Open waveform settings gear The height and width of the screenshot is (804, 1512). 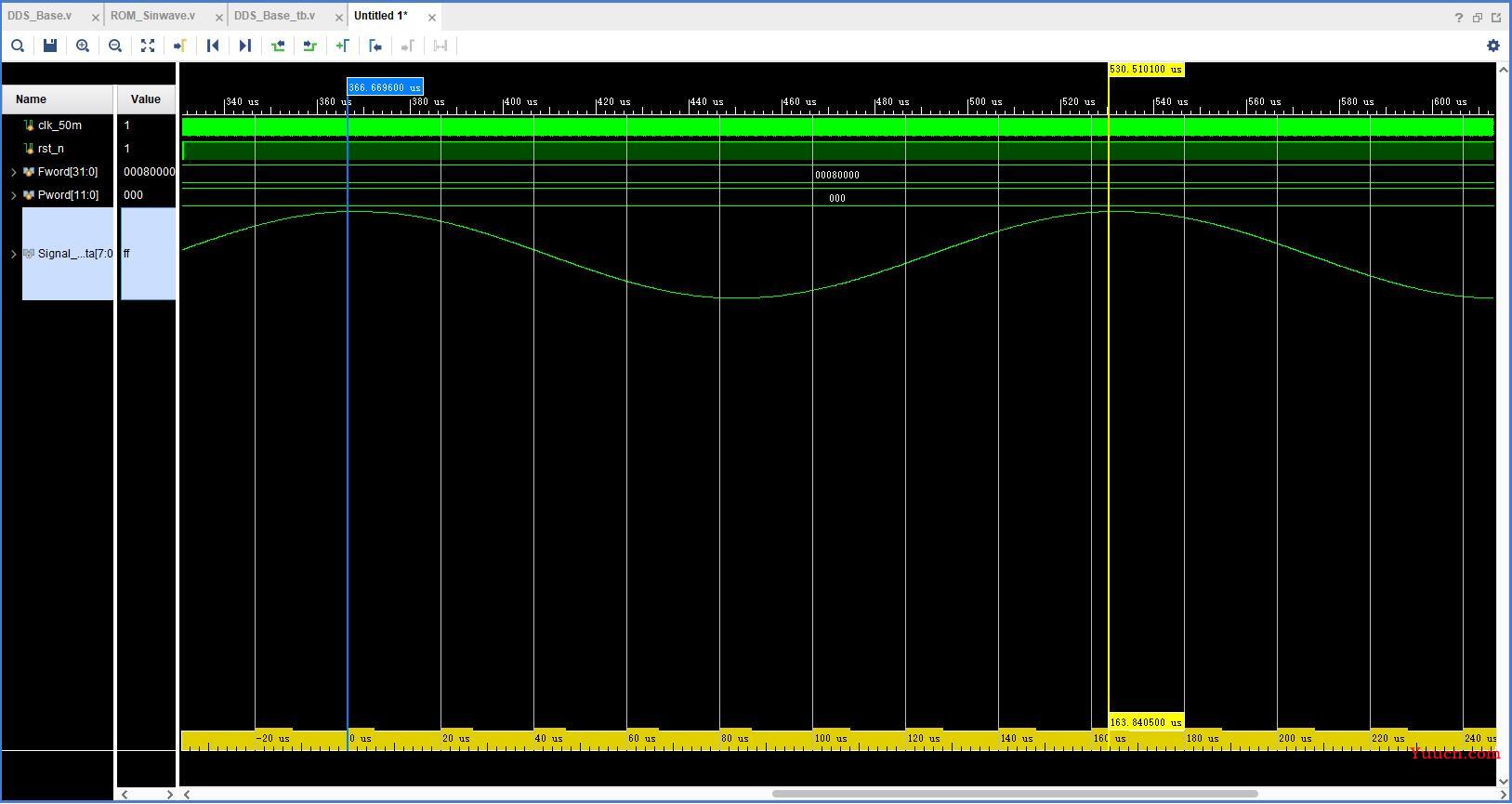pyautogui.click(x=1493, y=46)
